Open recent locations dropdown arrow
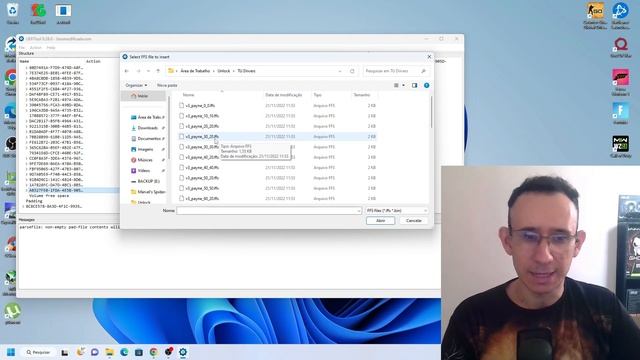Screen dimensions: 640x360 click(148, 71)
